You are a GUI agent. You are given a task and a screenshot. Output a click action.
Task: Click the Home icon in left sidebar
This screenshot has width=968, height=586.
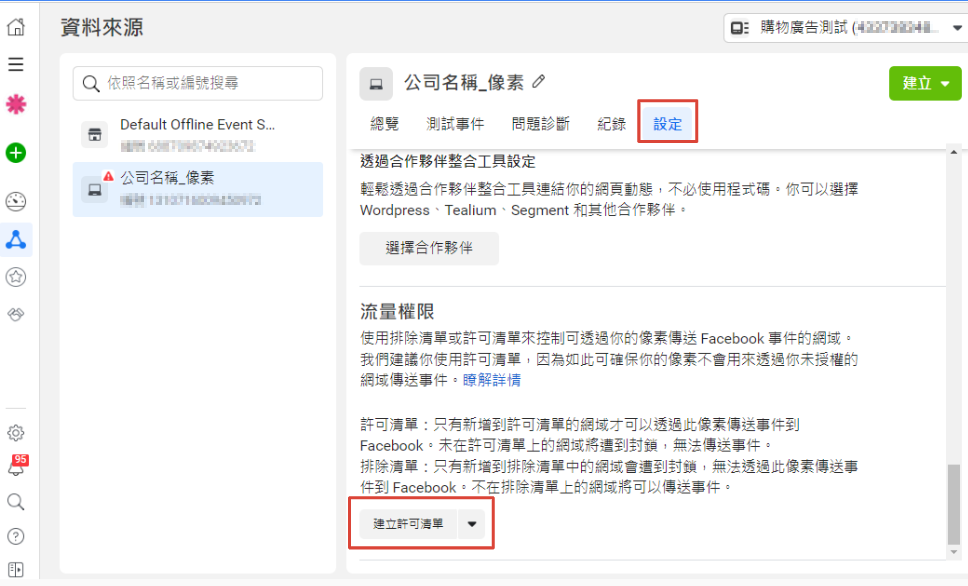16,27
